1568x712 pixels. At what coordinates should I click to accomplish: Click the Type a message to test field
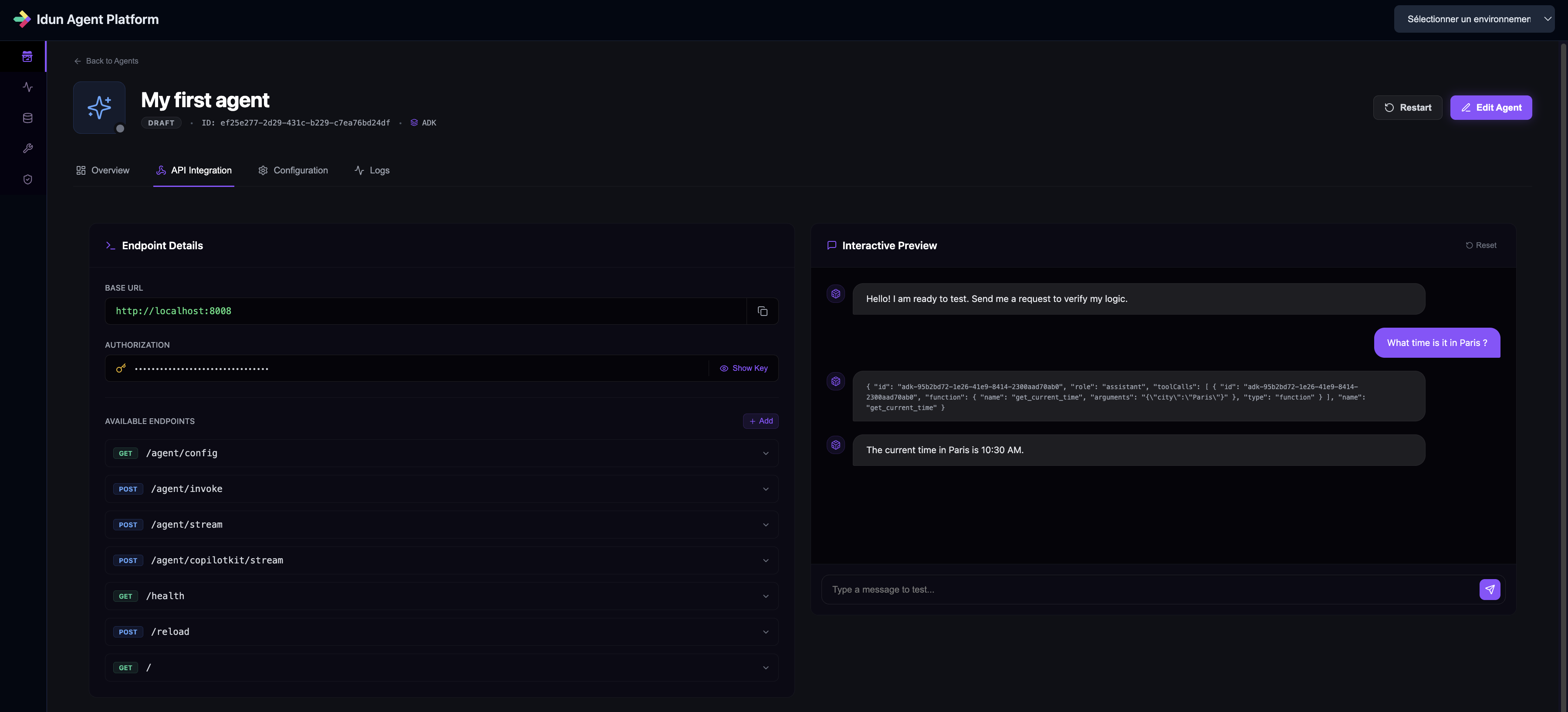pyautogui.click(x=1096, y=589)
